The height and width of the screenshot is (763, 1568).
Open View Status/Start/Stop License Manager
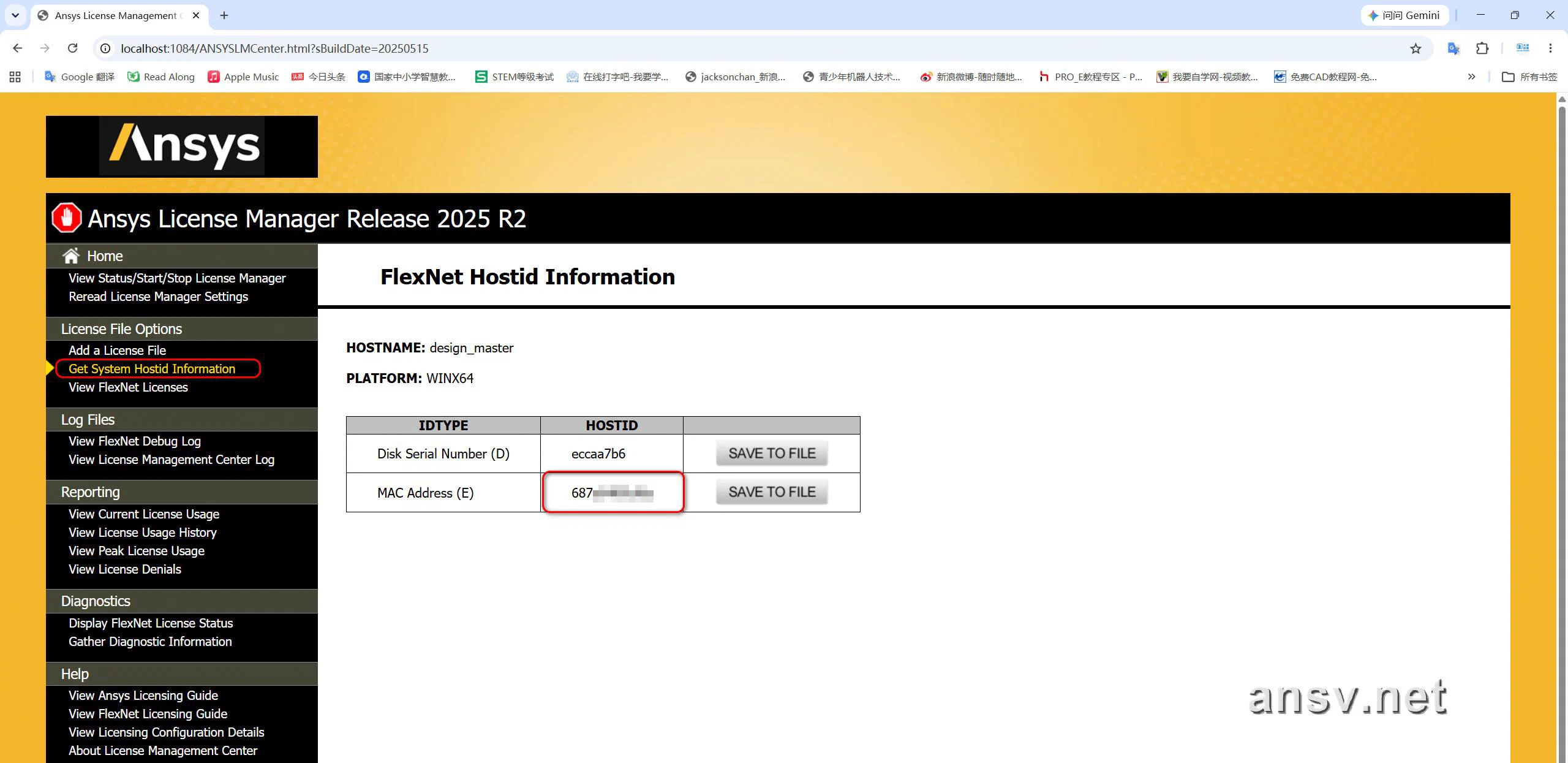pyautogui.click(x=177, y=278)
